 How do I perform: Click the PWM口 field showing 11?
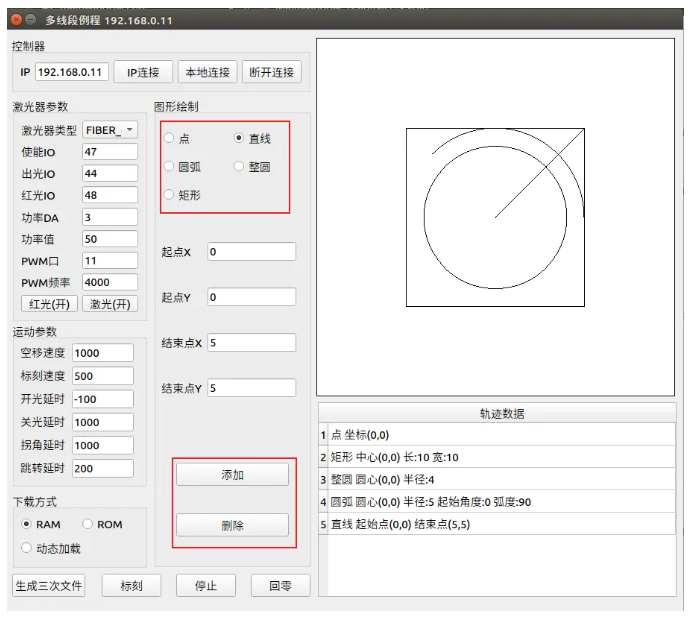(110, 260)
